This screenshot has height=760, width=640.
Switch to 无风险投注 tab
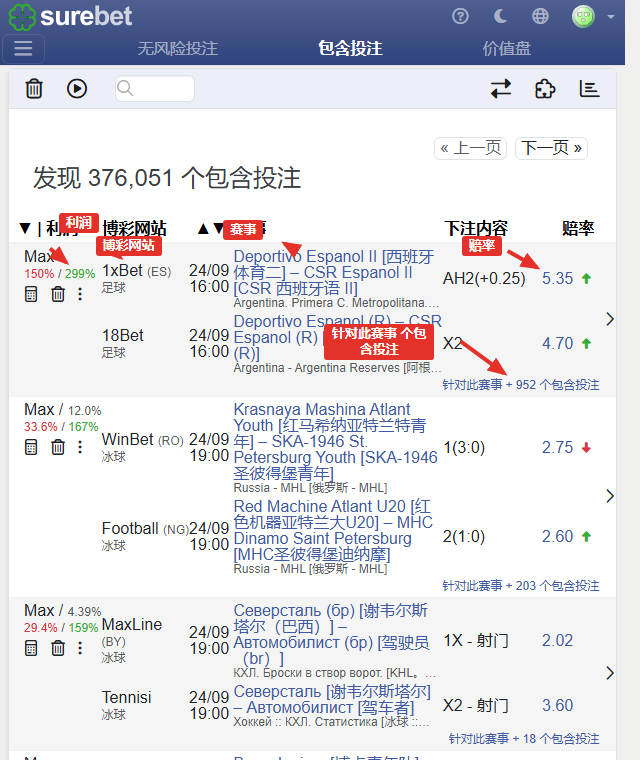tap(177, 48)
